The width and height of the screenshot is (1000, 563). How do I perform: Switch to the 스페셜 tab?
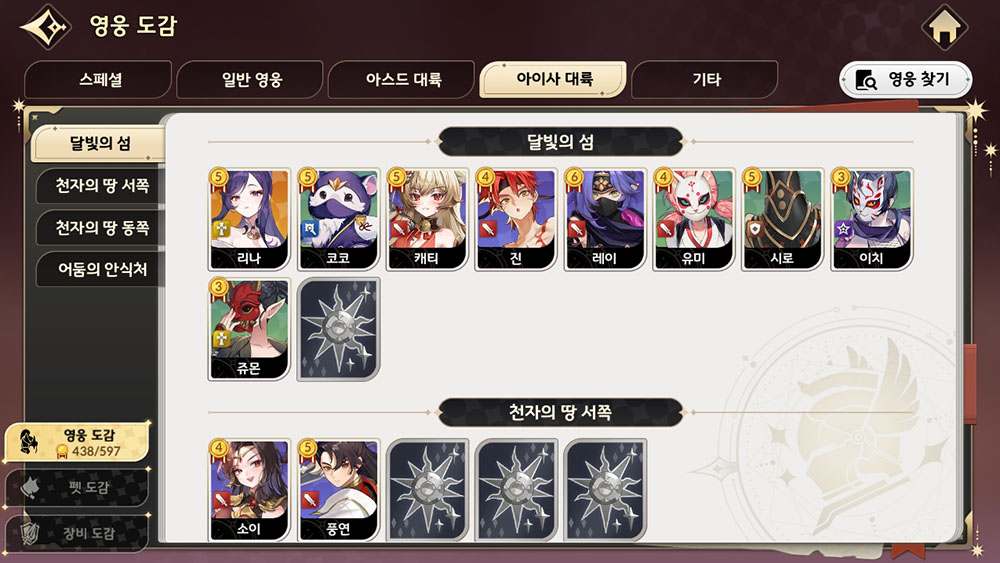tap(98, 80)
